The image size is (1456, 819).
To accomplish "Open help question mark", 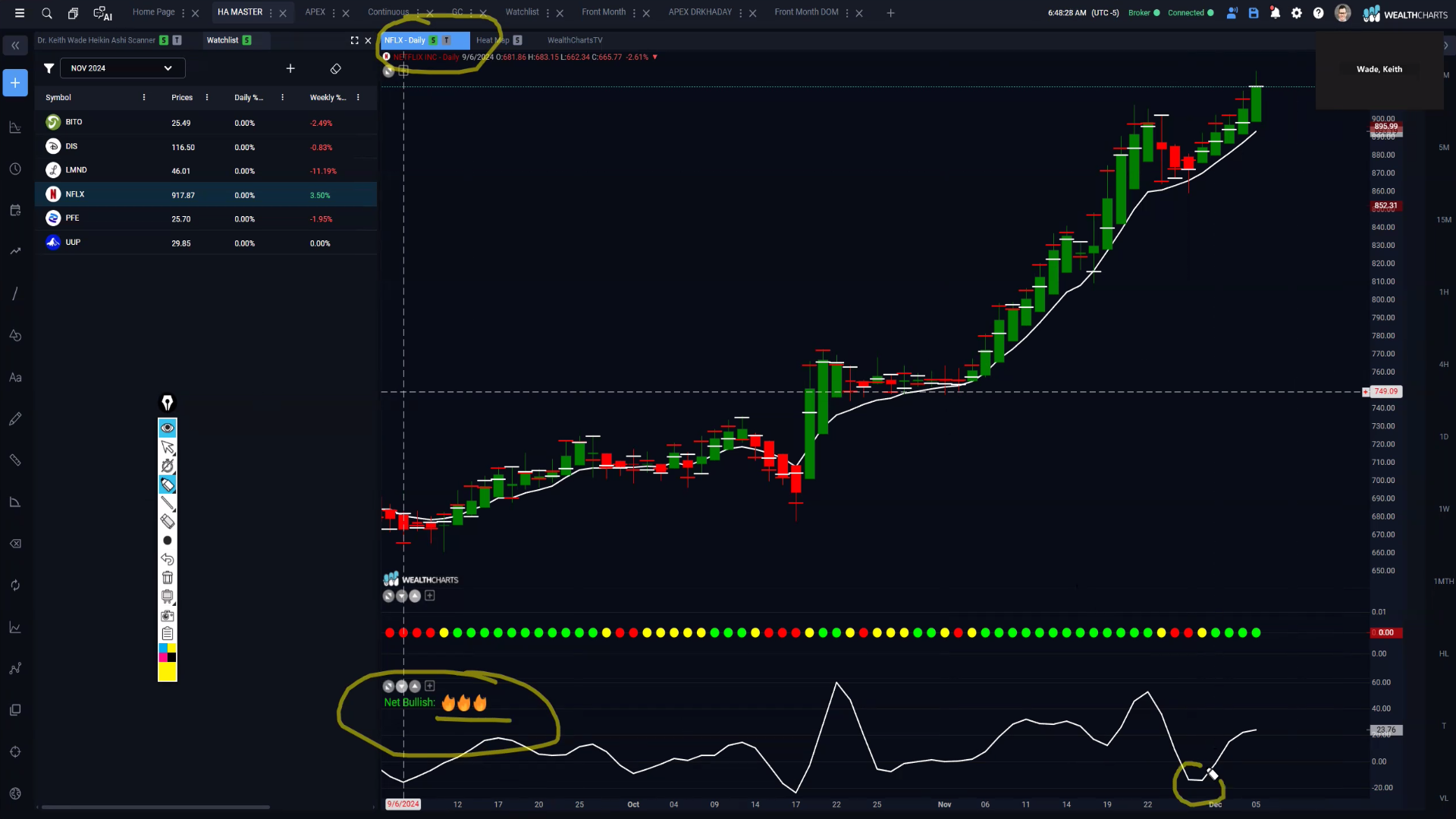I will [1319, 13].
